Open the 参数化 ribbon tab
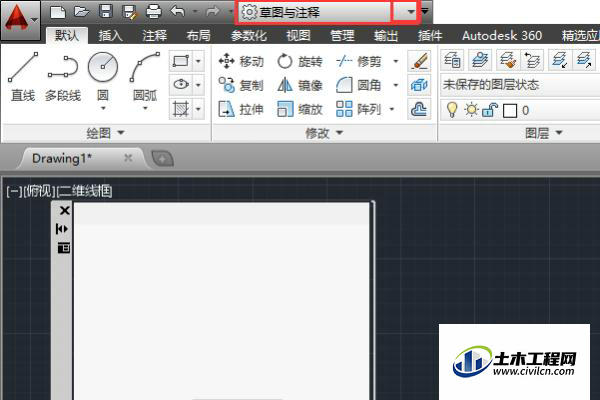Viewport: 600px width, 400px height. (x=248, y=36)
